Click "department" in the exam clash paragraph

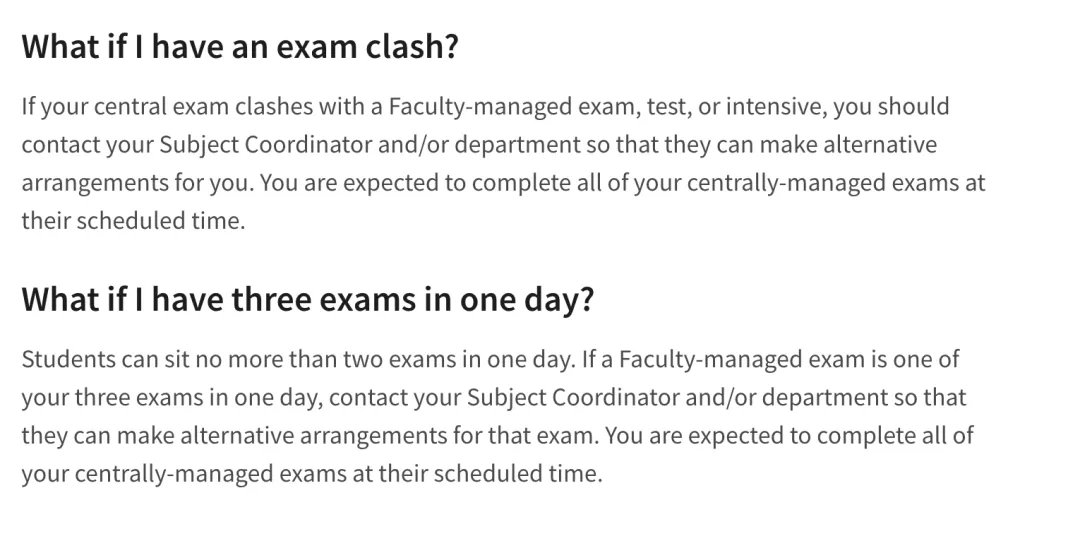[518, 145]
